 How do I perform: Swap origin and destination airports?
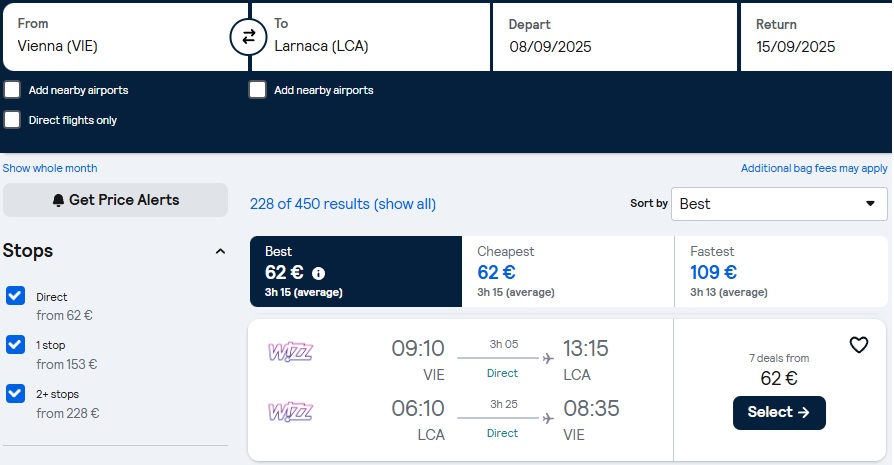click(x=248, y=37)
